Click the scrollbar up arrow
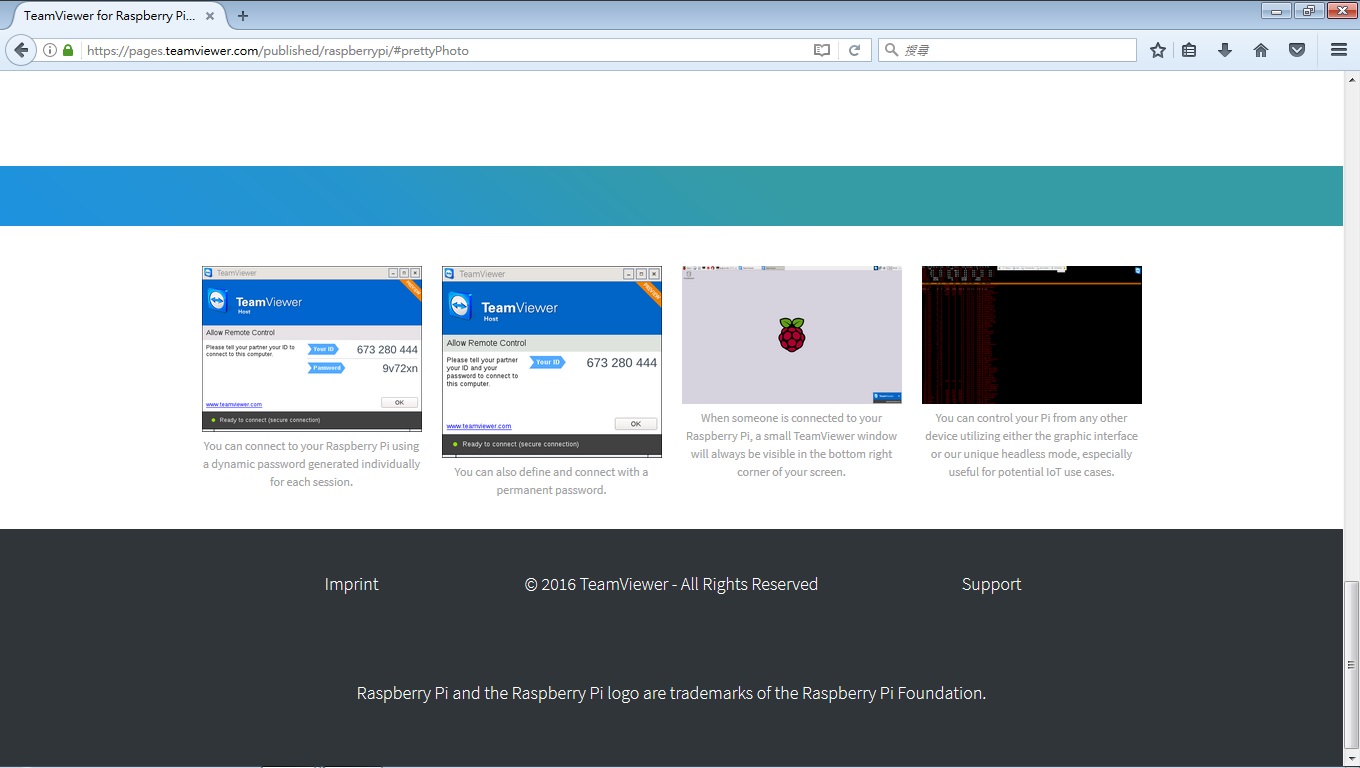 pyautogui.click(x=1351, y=79)
